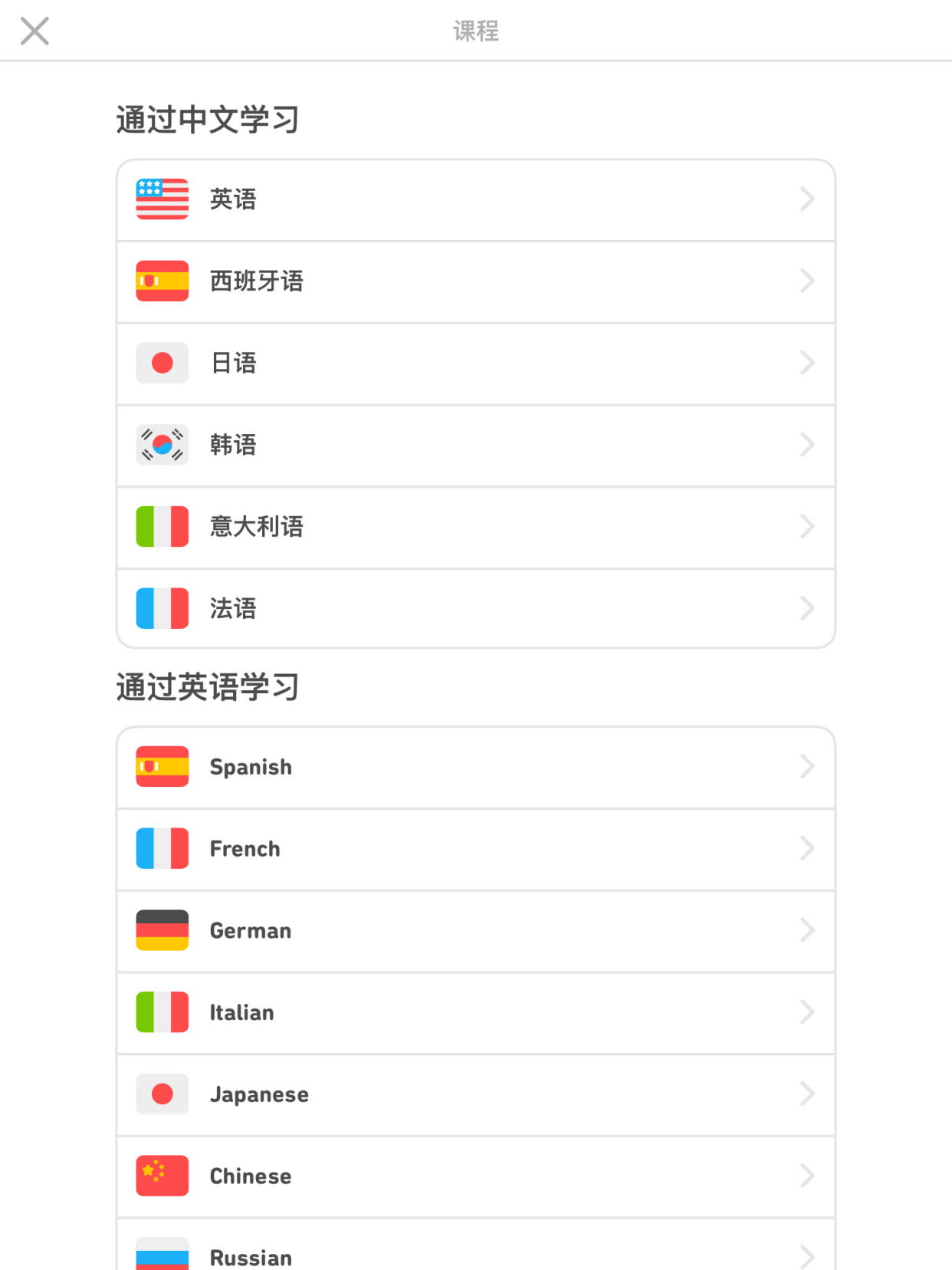Tap the Spanish flag next to 西班牙语
Viewport: 952px width, 1270px height.
click(162, 281)
